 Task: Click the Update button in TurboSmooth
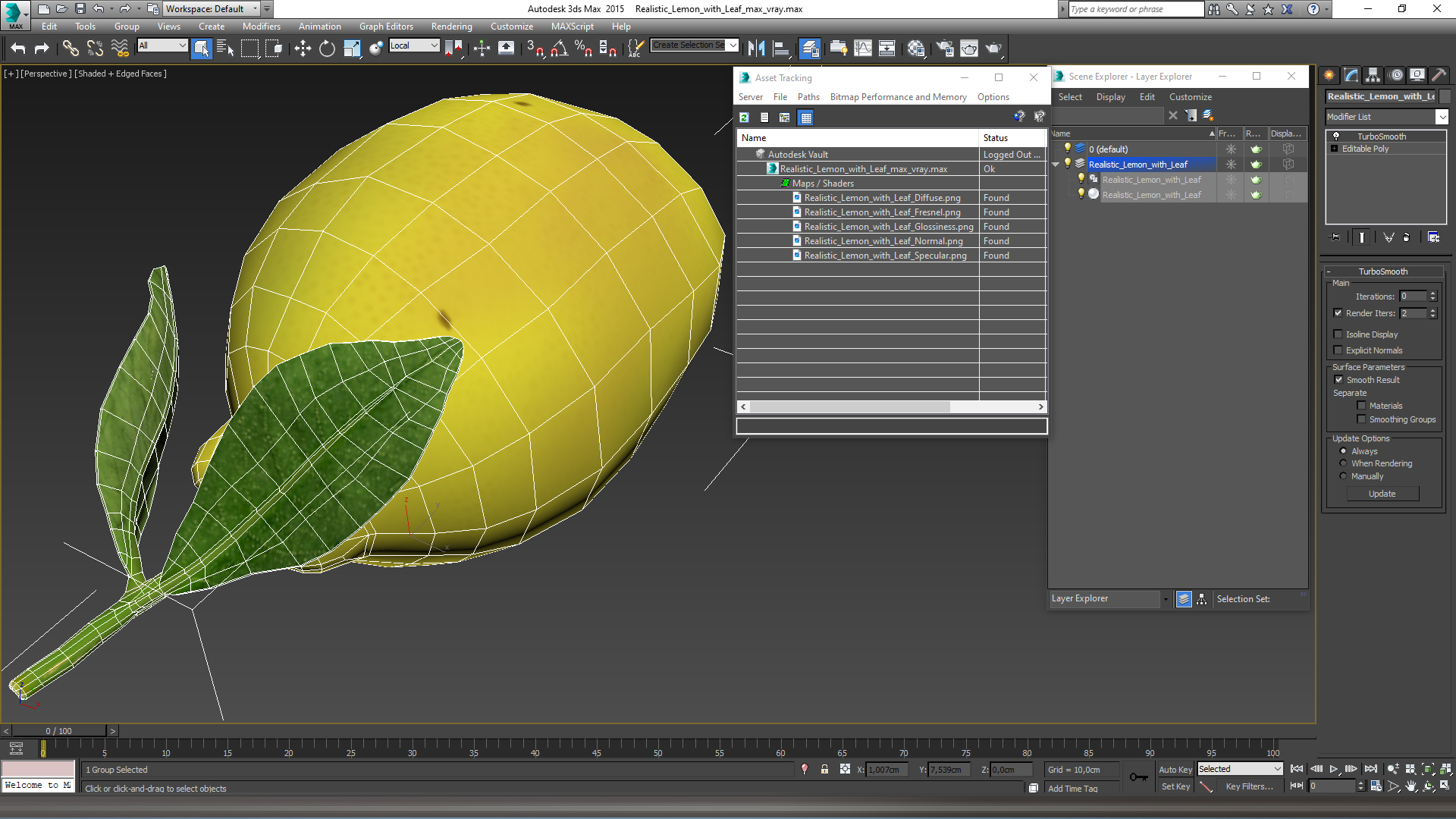tap(1382, 494)
